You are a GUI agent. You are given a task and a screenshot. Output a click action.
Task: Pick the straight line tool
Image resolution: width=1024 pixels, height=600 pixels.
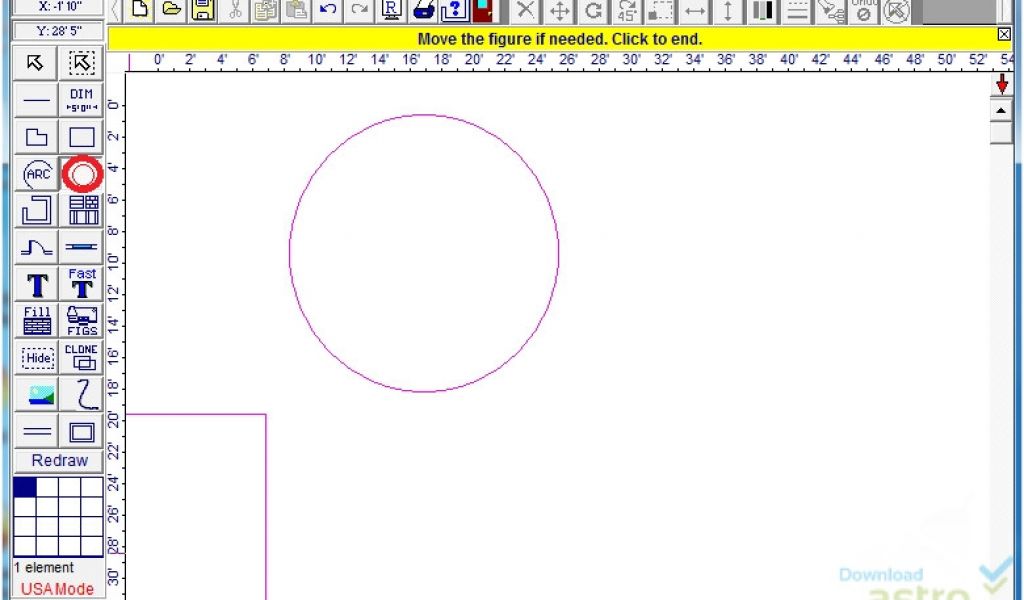click(37, 100)
